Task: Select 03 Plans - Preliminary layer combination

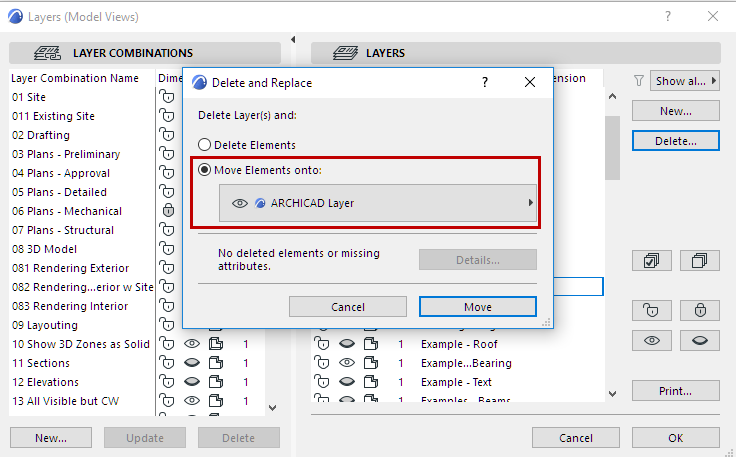Action: 66,154
